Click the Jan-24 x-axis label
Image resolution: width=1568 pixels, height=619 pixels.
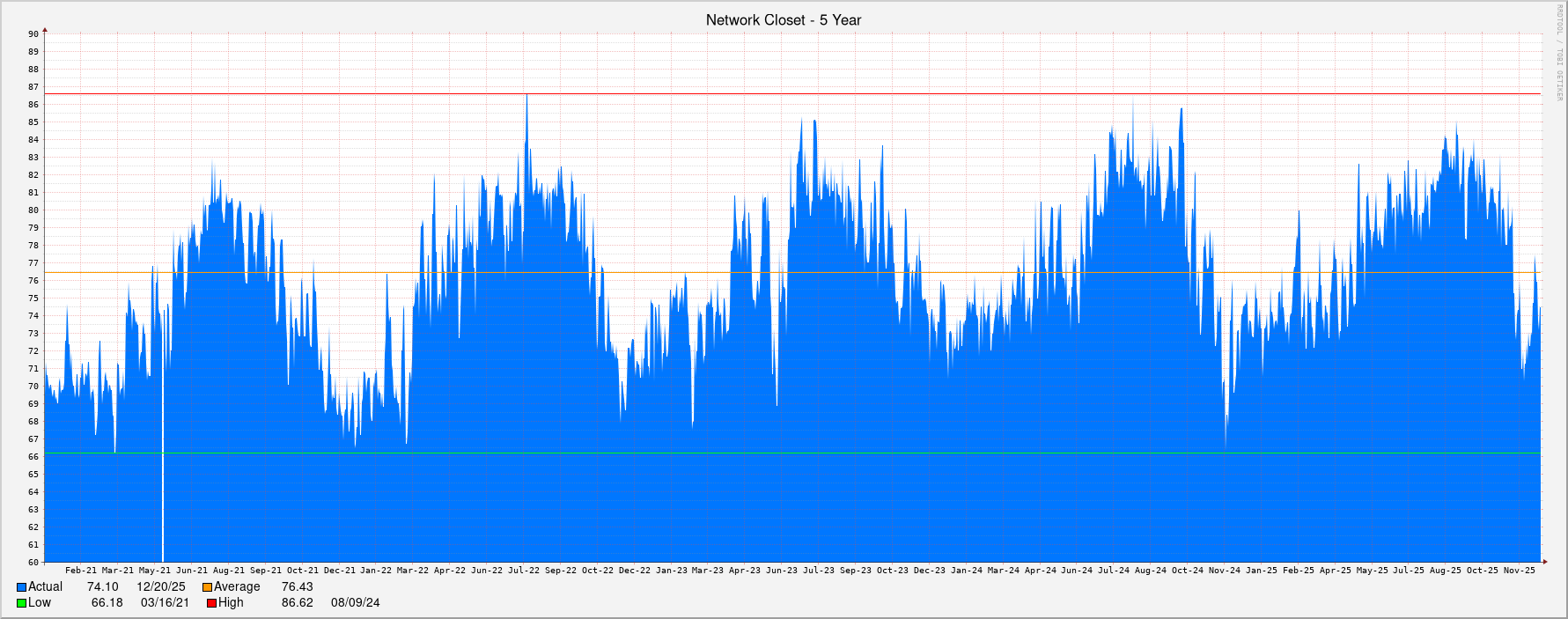pos(966,571)
